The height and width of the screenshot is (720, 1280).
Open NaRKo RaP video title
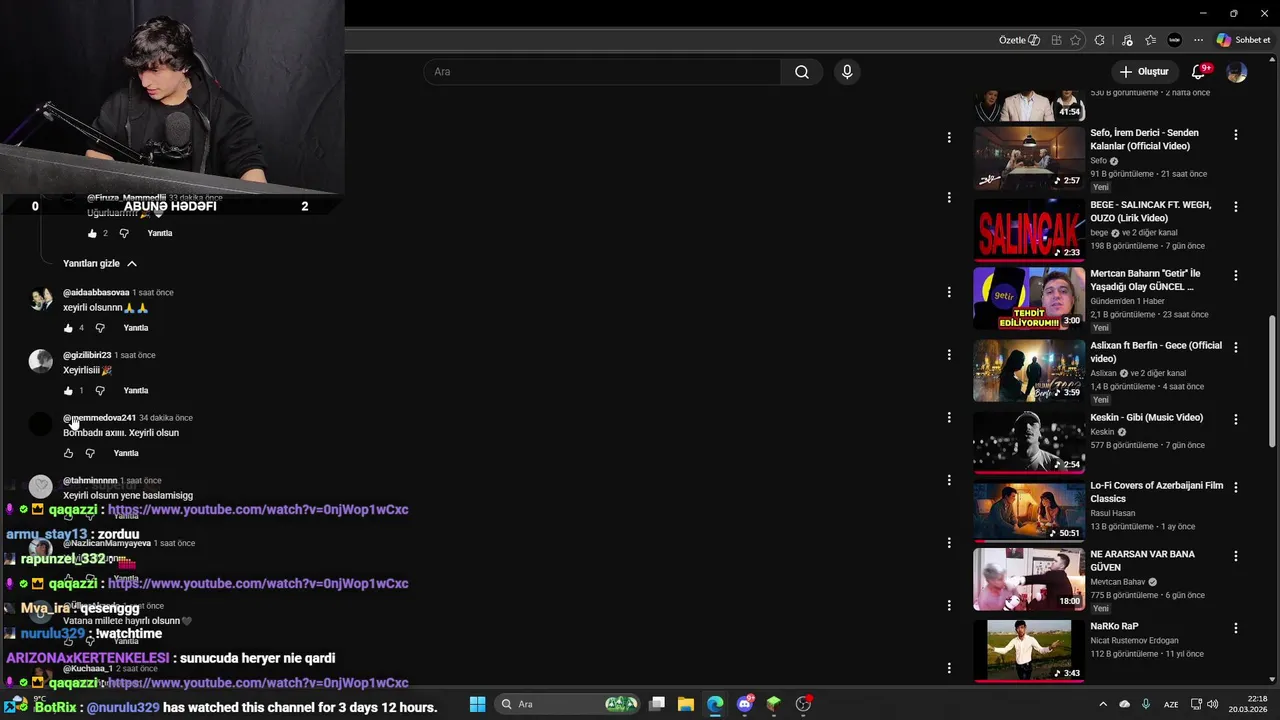pyautogui.click(x=1114, y=627)
